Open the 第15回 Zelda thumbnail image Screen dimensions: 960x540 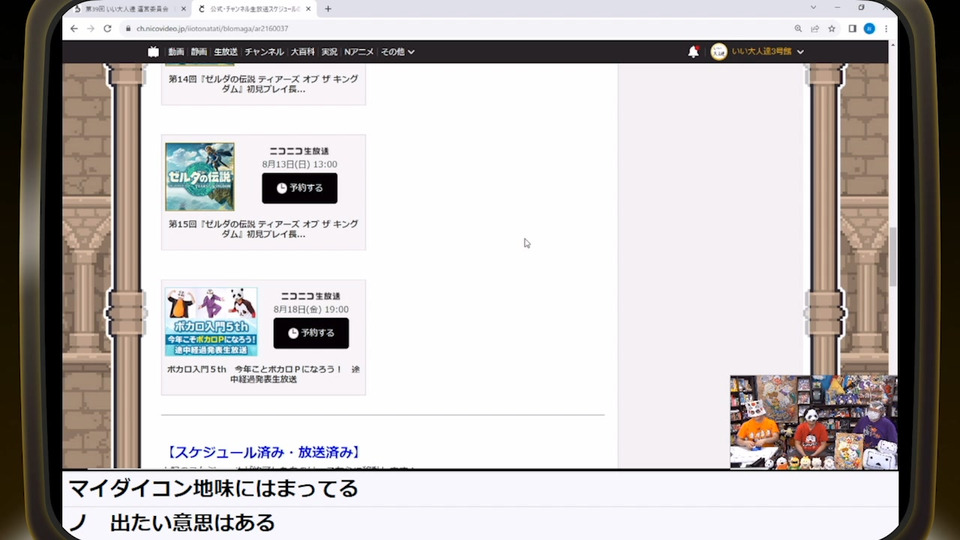click(200, 177)
